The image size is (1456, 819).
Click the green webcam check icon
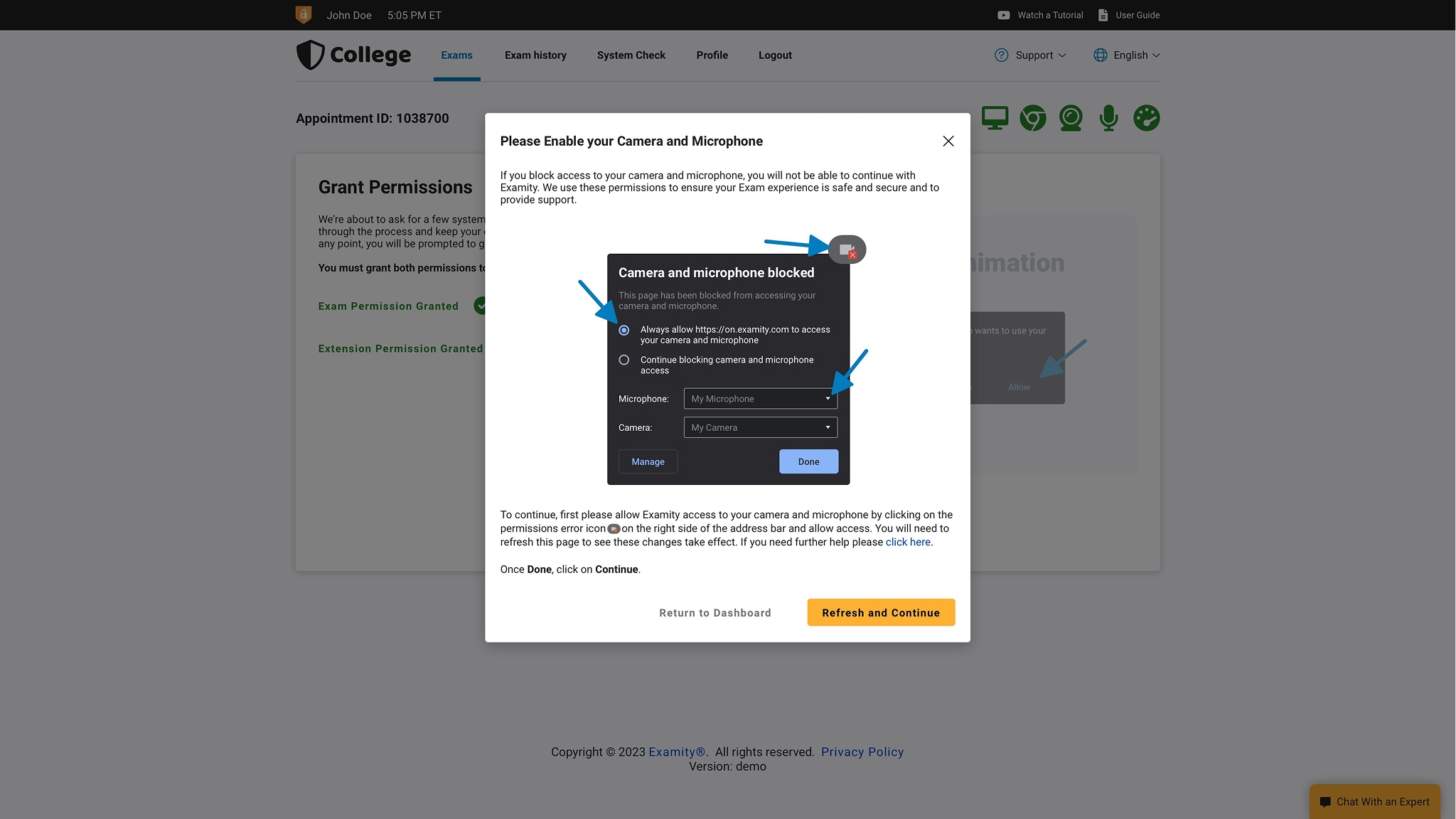(x=1071, y=118)
